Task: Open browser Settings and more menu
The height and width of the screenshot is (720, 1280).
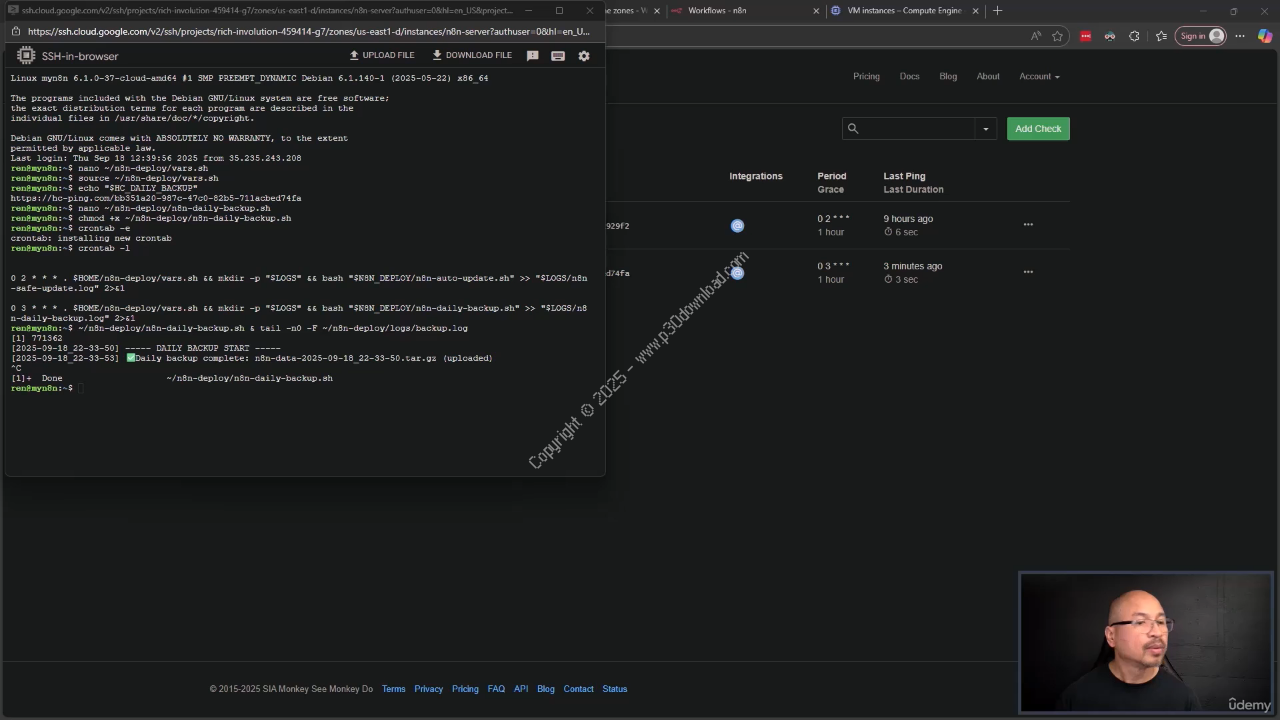Action: 1240,36
